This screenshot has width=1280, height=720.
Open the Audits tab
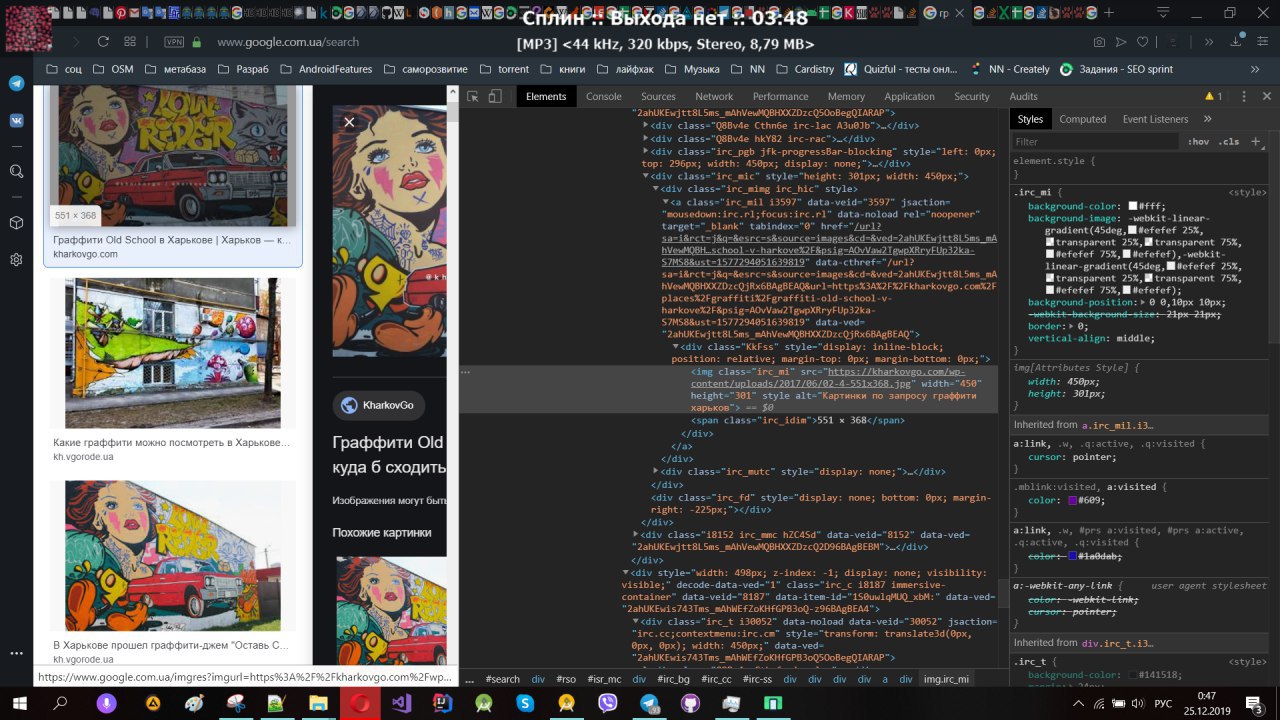tap(1023, 97)
